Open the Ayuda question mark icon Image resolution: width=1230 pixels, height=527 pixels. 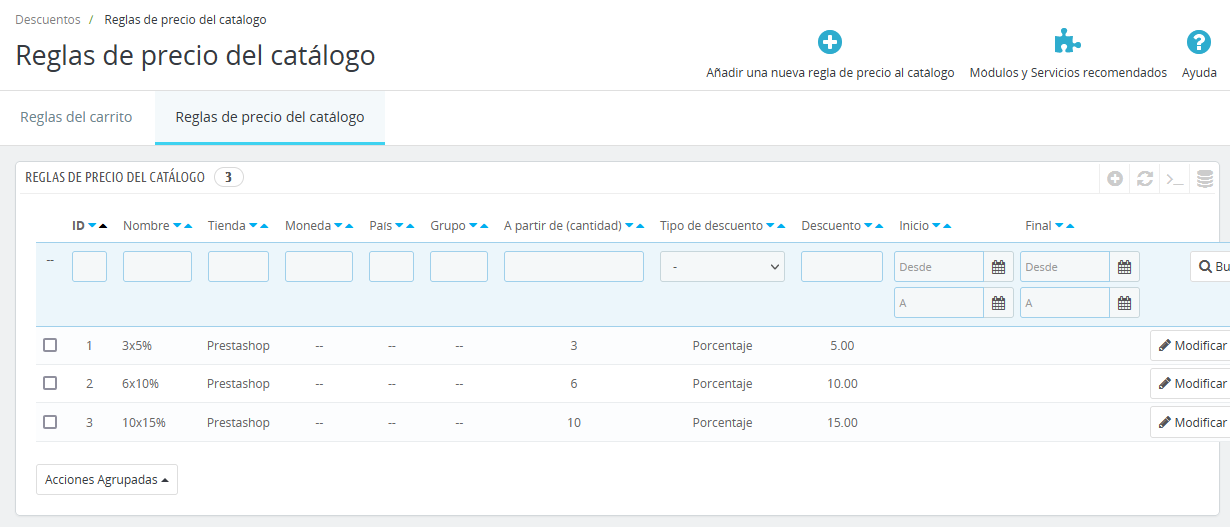click(1199, 42)
